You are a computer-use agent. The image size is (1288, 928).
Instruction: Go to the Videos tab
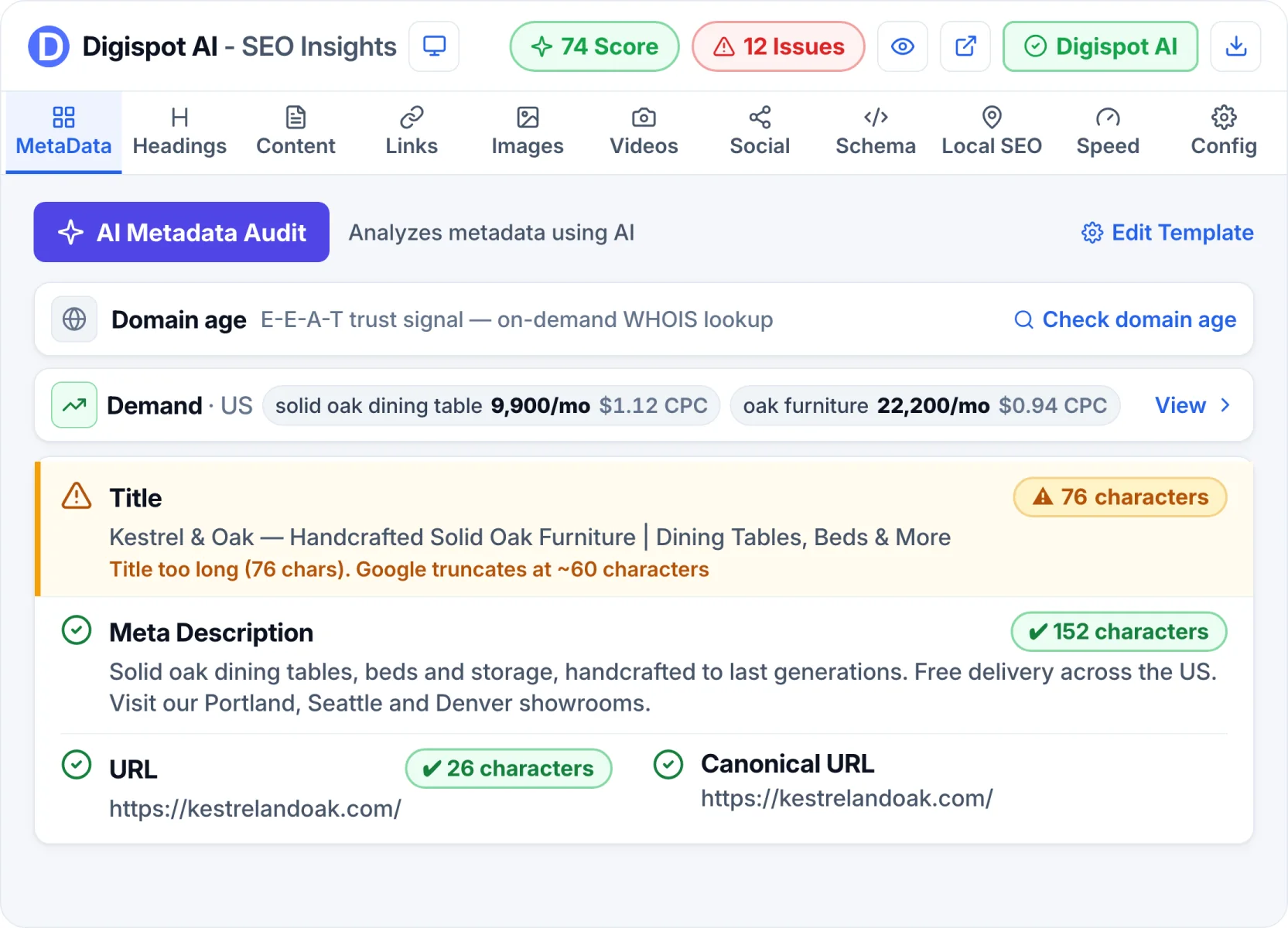(644, 132)
